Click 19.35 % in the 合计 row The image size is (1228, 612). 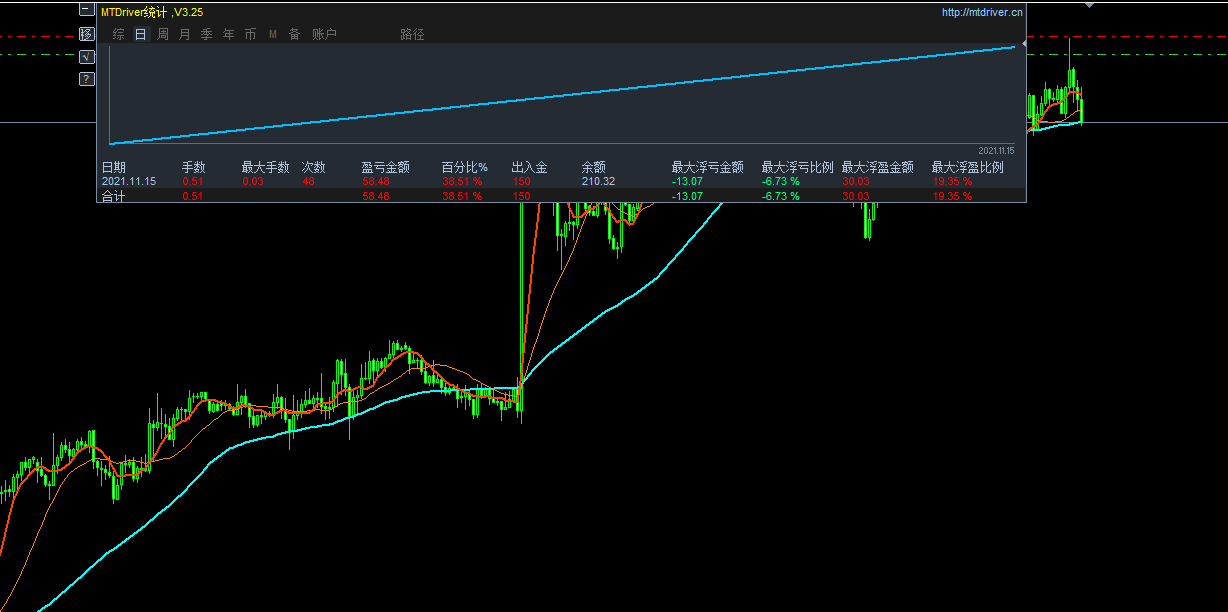tap(952, 197)
